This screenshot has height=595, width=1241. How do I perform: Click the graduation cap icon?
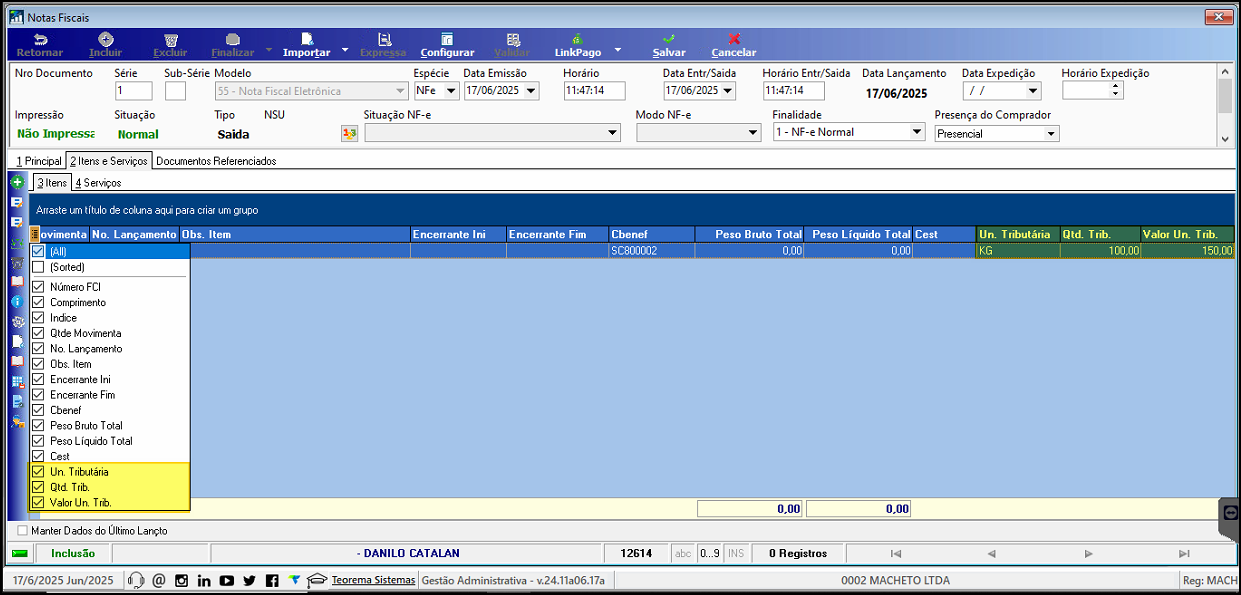pyautogui.click(x=317, y=580)
